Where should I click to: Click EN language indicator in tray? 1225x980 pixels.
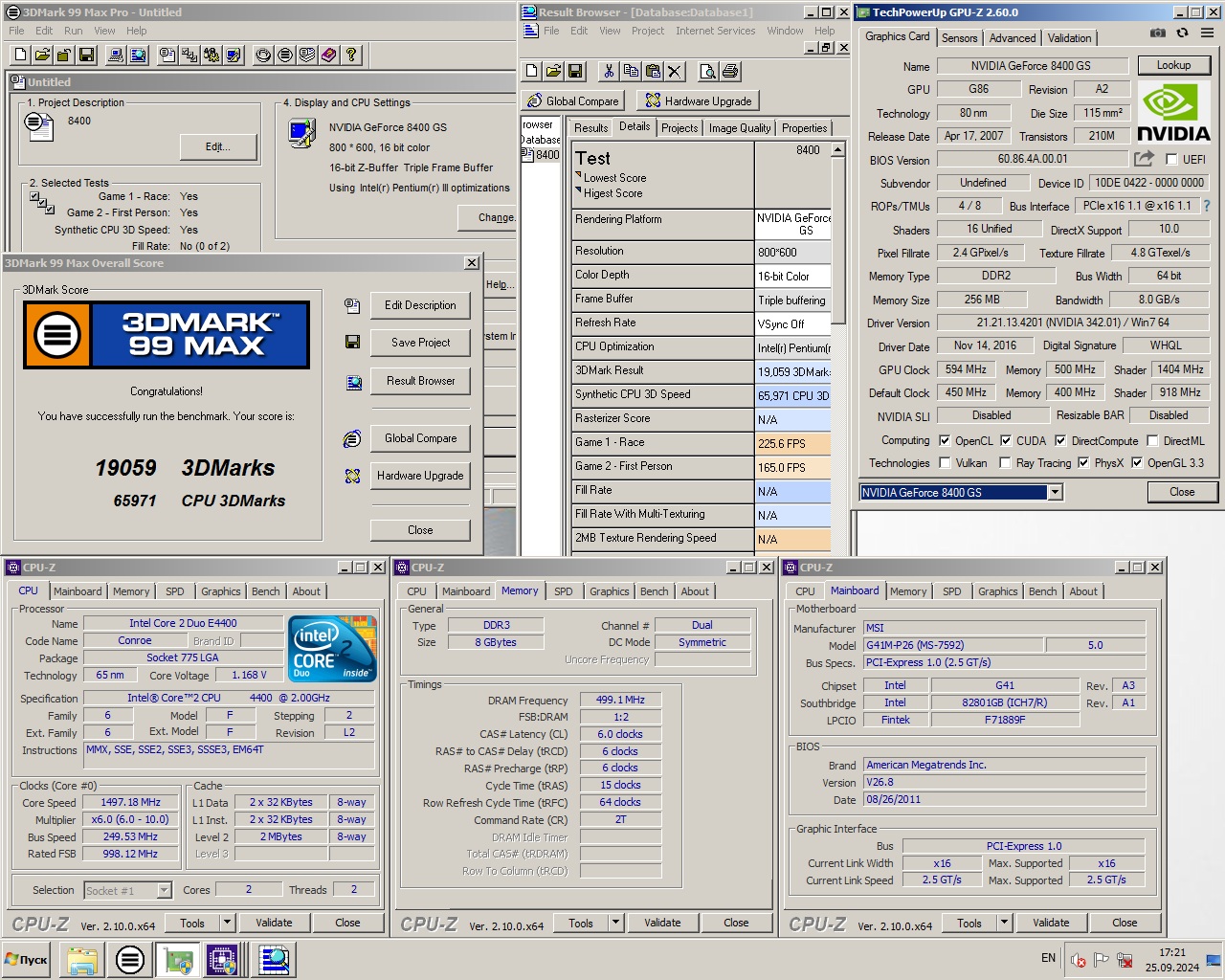coord(1049,958)
